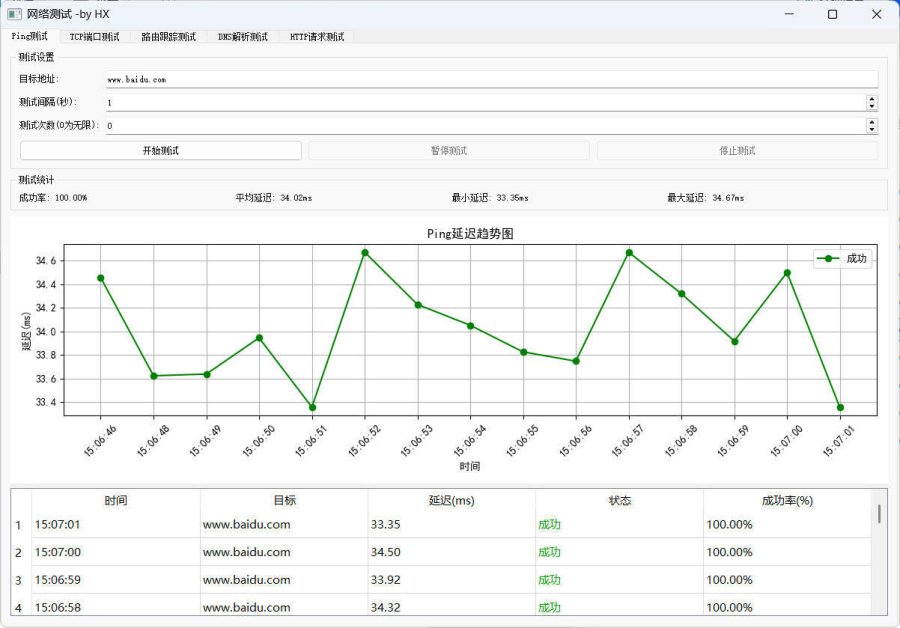Screen dimensions: 900x628
Task: Click the 目标地址 input field
Action: [490, 79]
